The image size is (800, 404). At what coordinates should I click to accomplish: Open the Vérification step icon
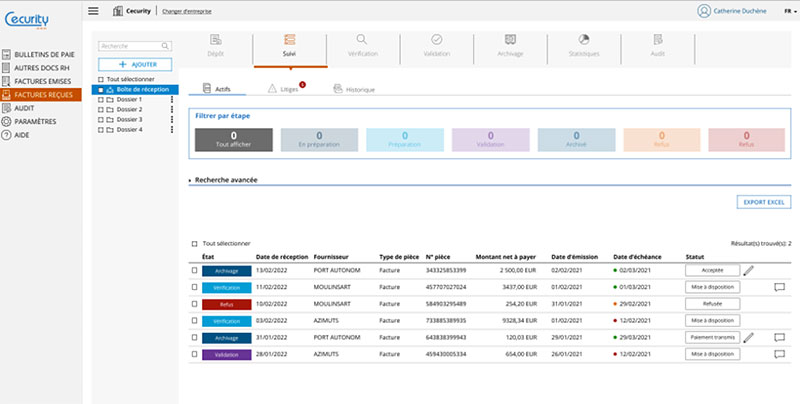pos(362,40)
